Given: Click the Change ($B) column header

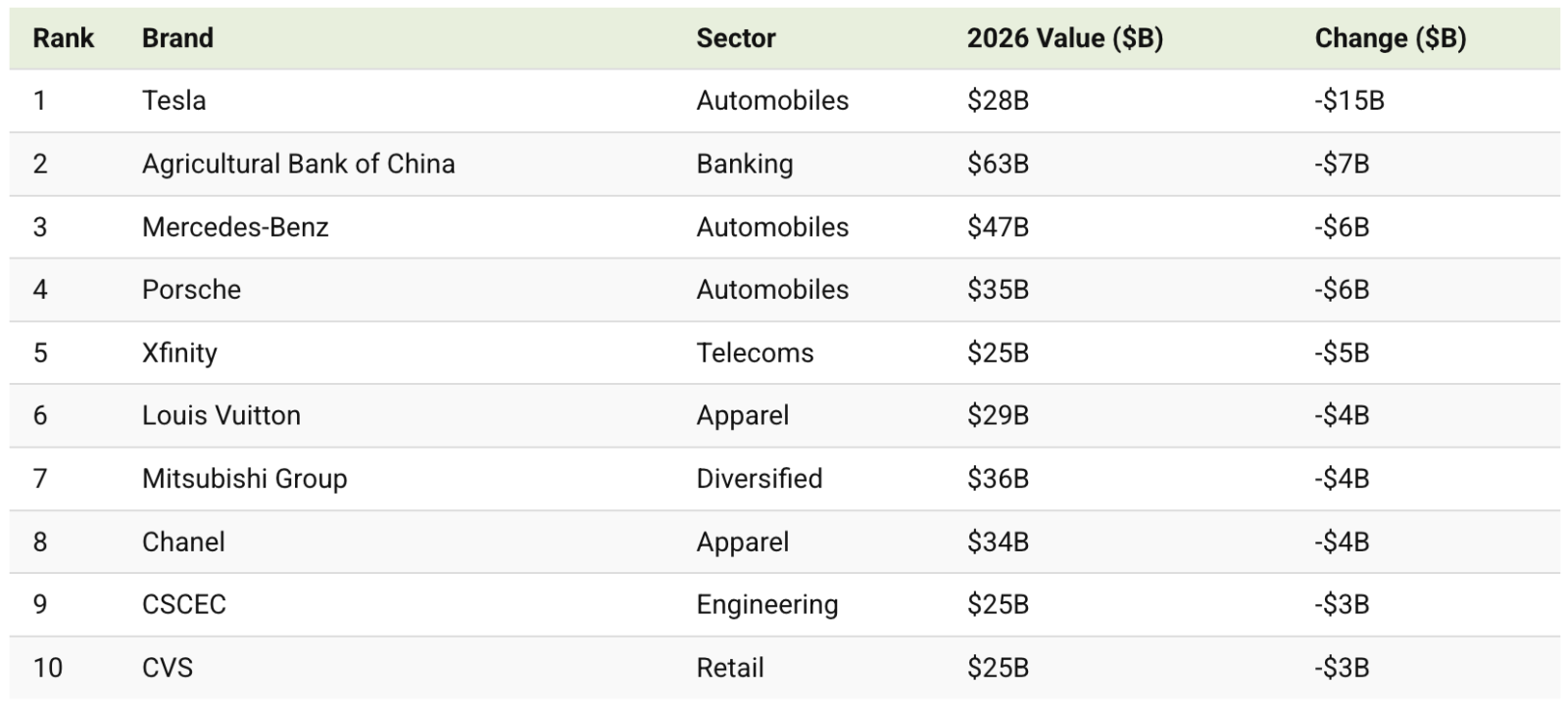Looking at the screenshot, I should point(1390,38).
